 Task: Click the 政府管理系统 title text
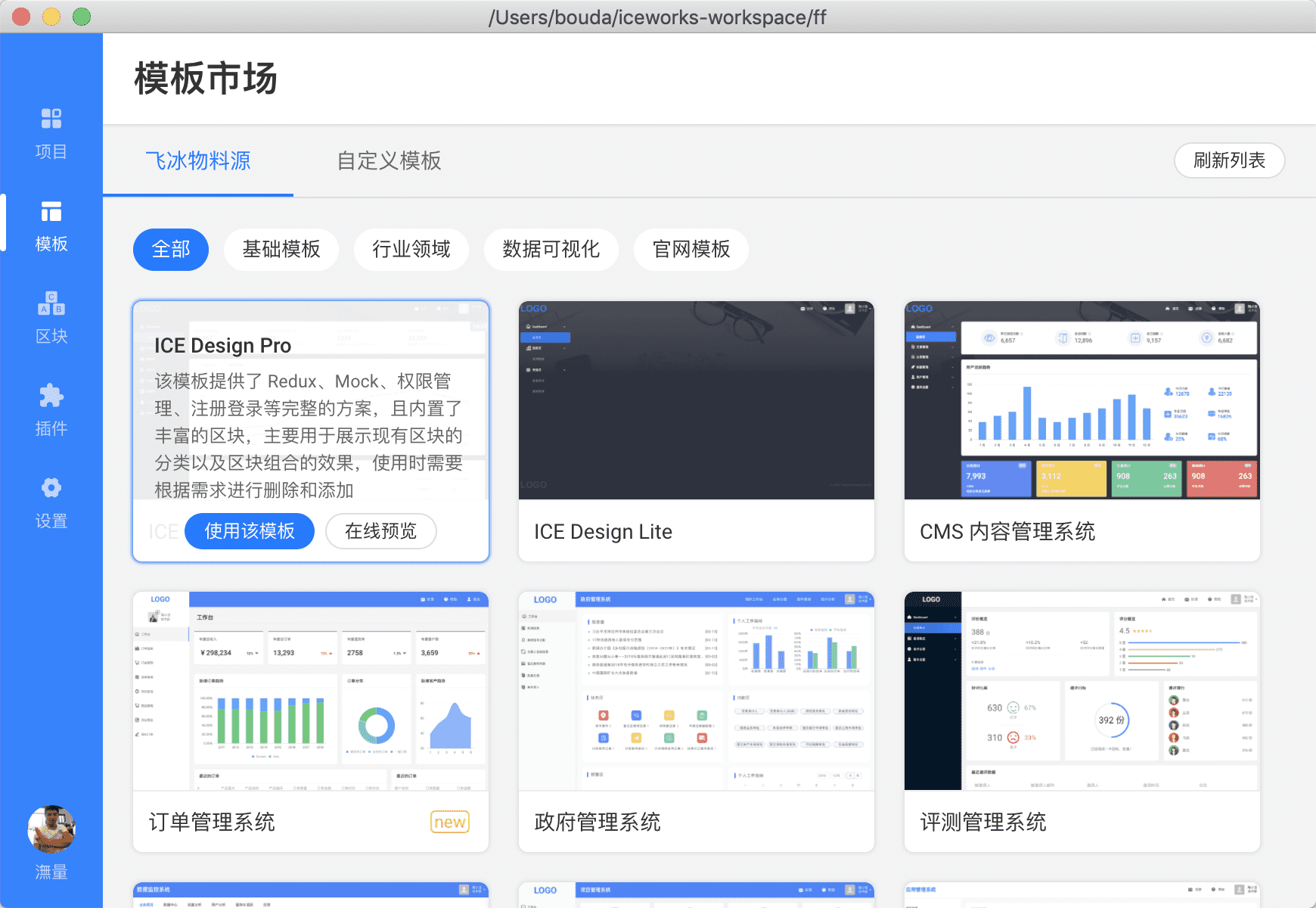[597, 822]
